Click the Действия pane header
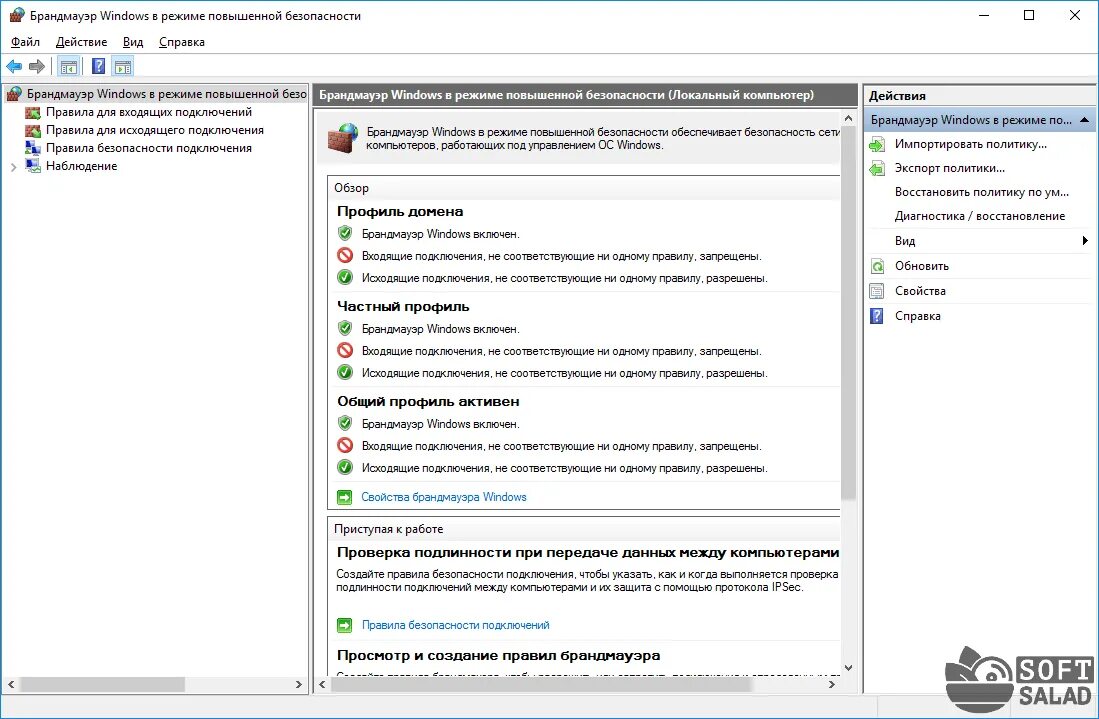1099x719 pixels. (897, 96)
